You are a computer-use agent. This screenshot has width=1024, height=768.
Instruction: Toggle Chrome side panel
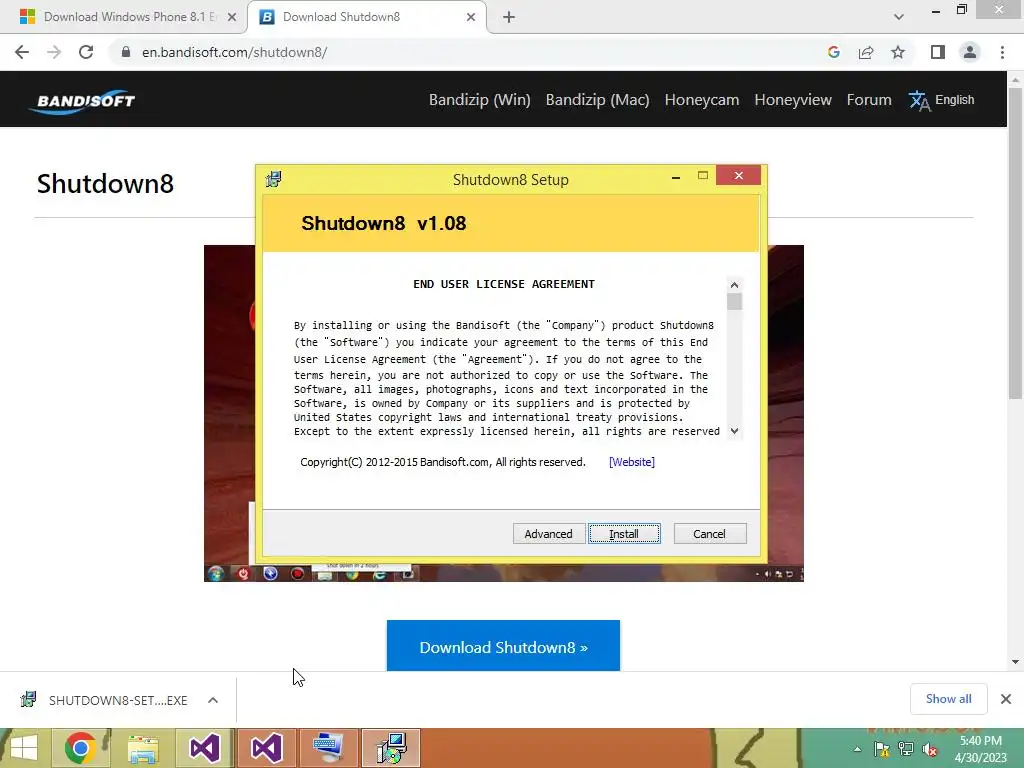pyautogui.click(x=938, y=52)
